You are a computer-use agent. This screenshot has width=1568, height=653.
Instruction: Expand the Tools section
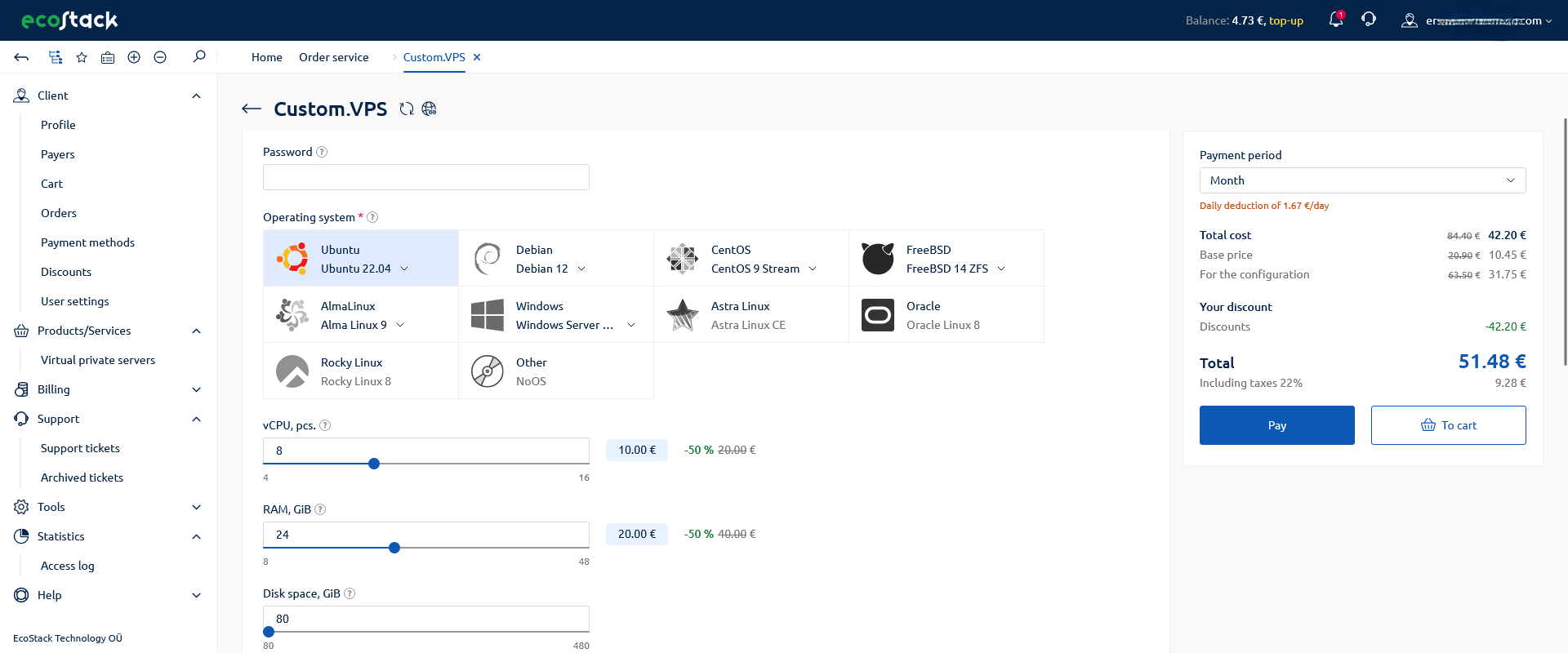pyautogui.click(x=196, y=507)
